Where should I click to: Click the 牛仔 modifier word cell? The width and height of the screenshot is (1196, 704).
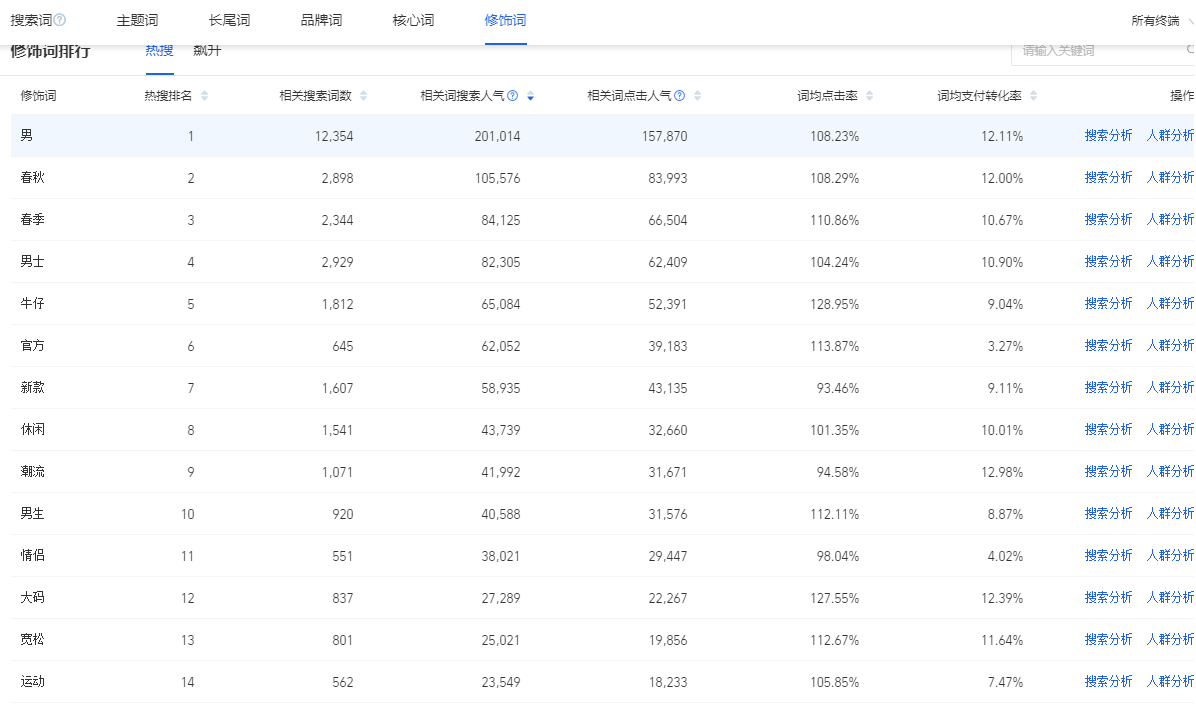(32, 304)
